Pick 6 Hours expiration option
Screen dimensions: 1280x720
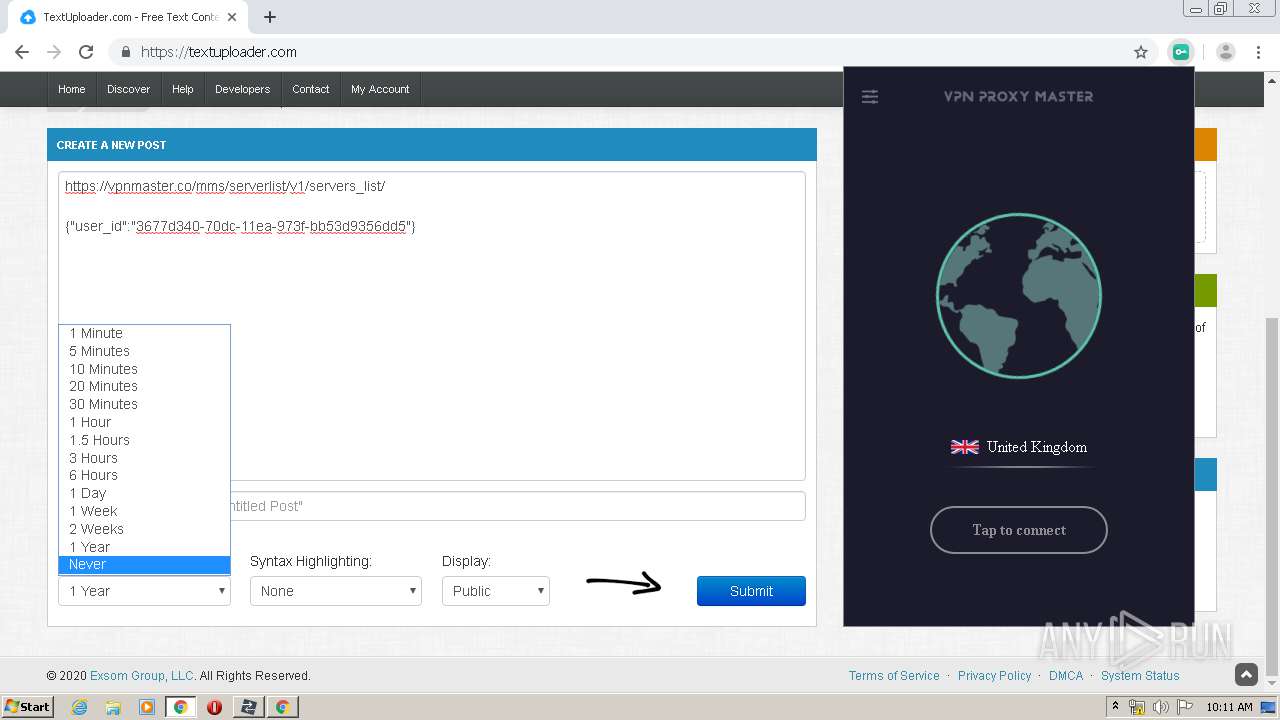pos(144,475)
